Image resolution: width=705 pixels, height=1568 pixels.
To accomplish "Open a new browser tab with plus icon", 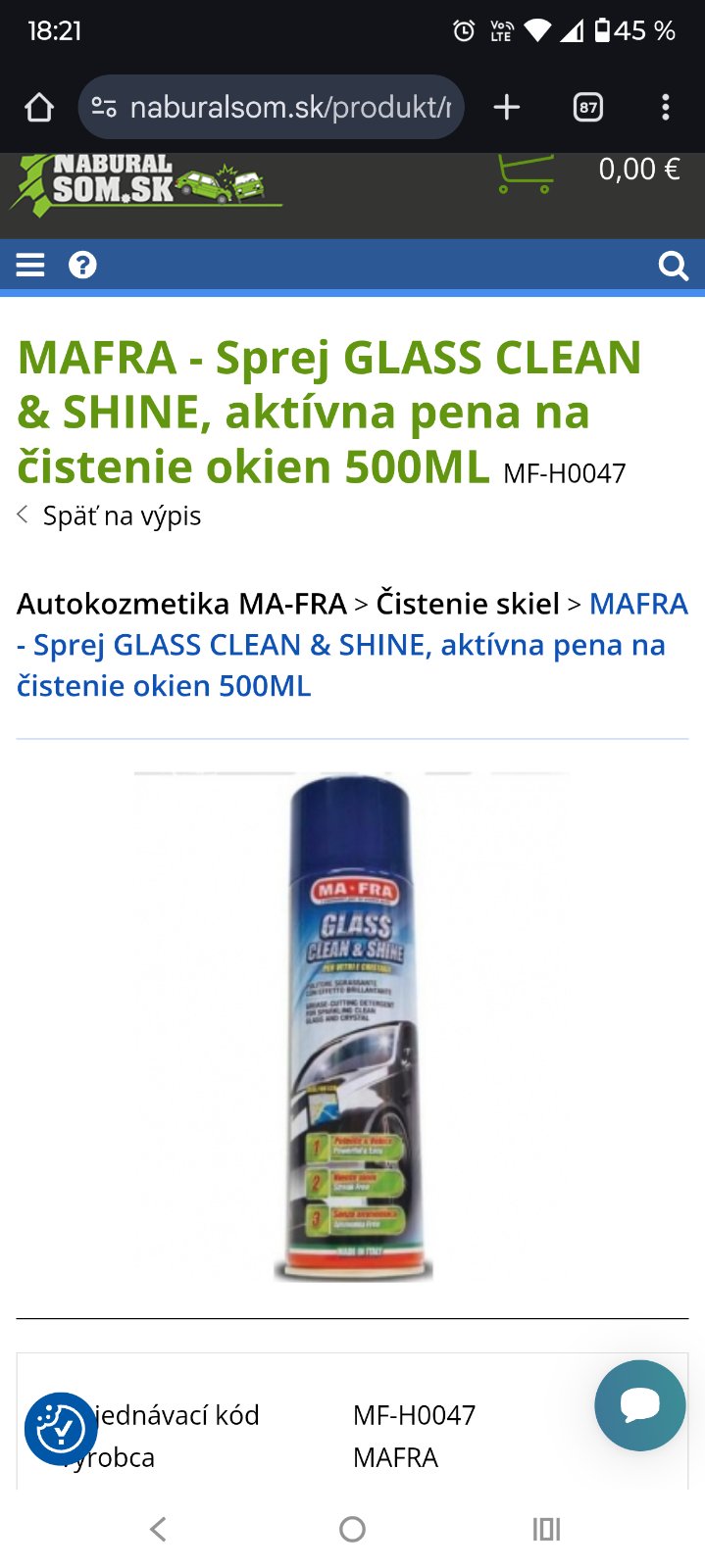I will pos(507,107).
